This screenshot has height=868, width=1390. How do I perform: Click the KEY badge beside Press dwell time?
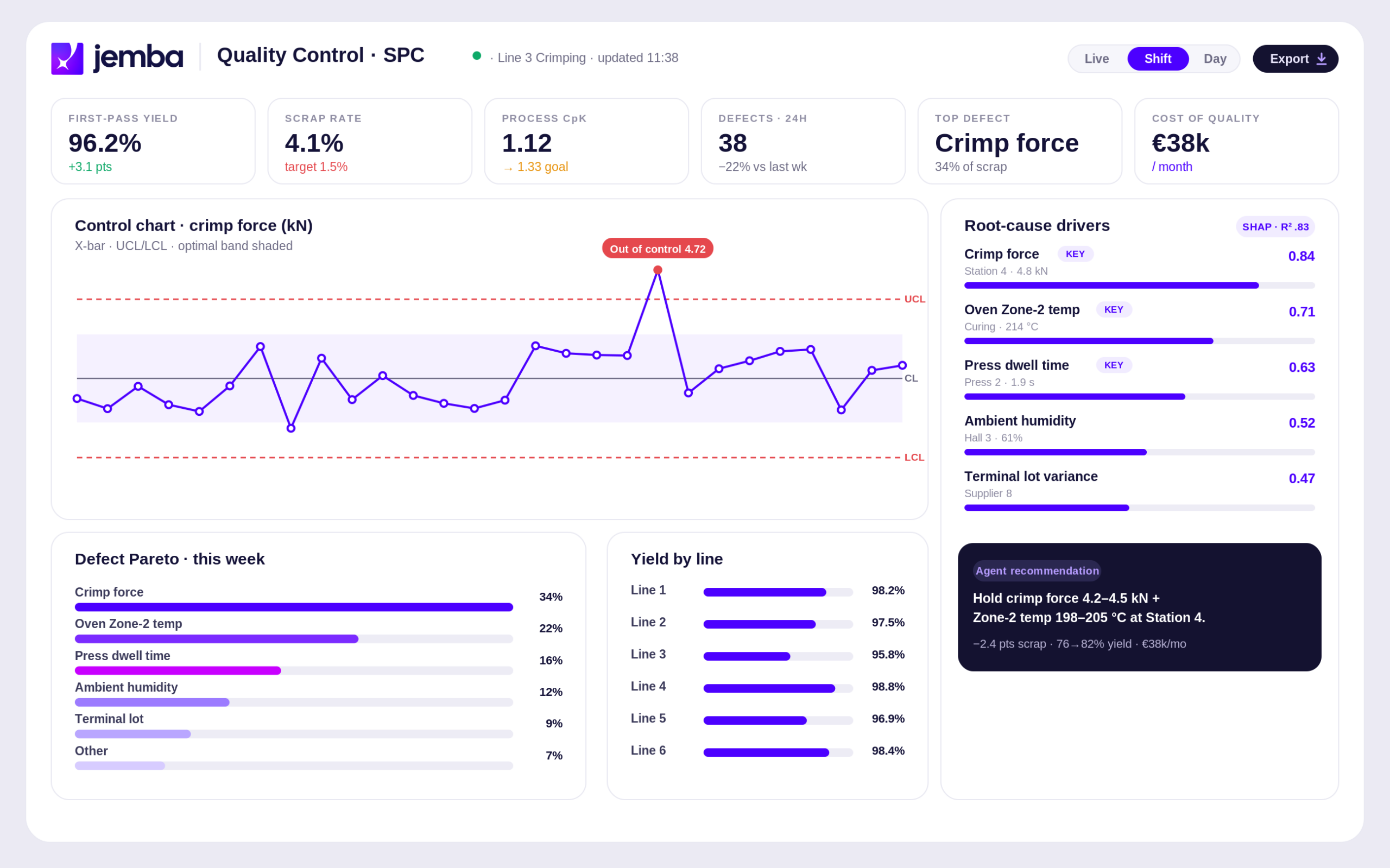pyautogui.click(x=1113, y=365)
